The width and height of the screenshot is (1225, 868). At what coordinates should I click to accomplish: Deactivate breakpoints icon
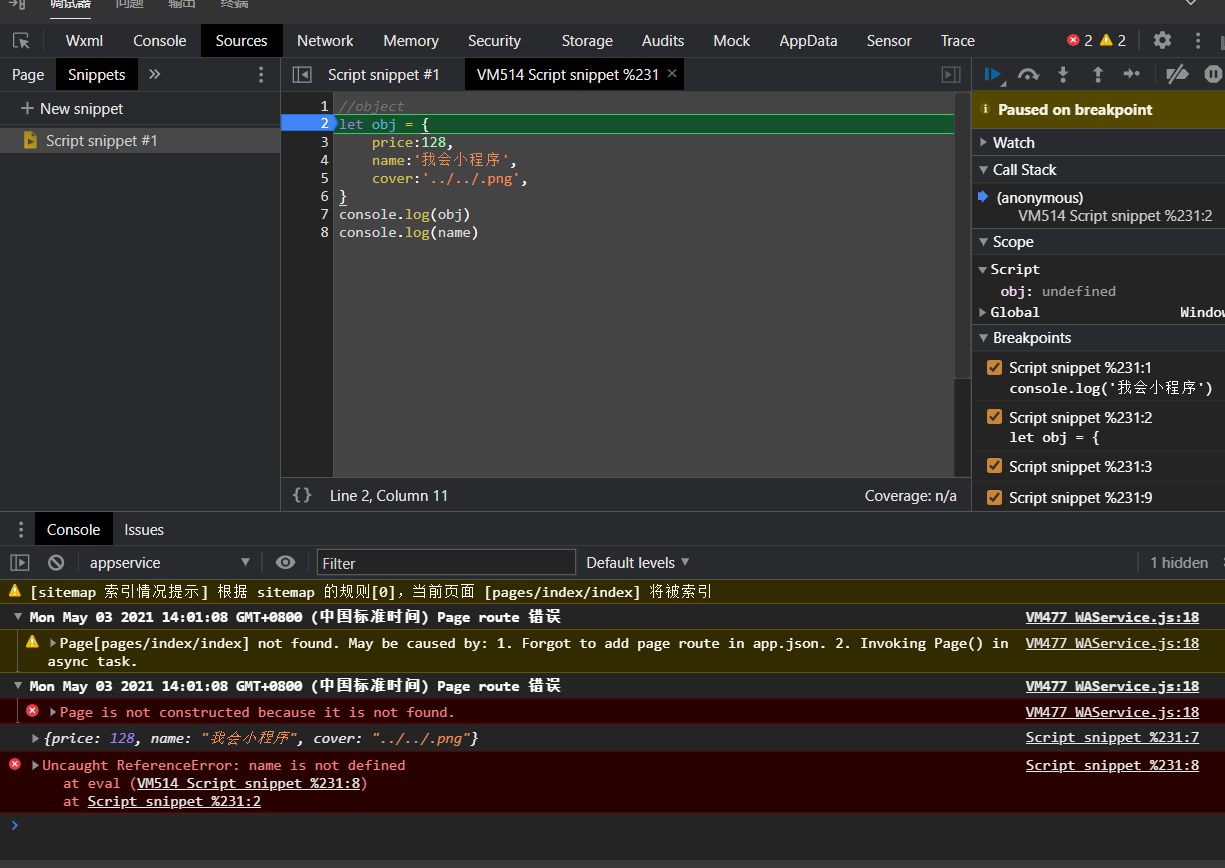point(1178,75)
